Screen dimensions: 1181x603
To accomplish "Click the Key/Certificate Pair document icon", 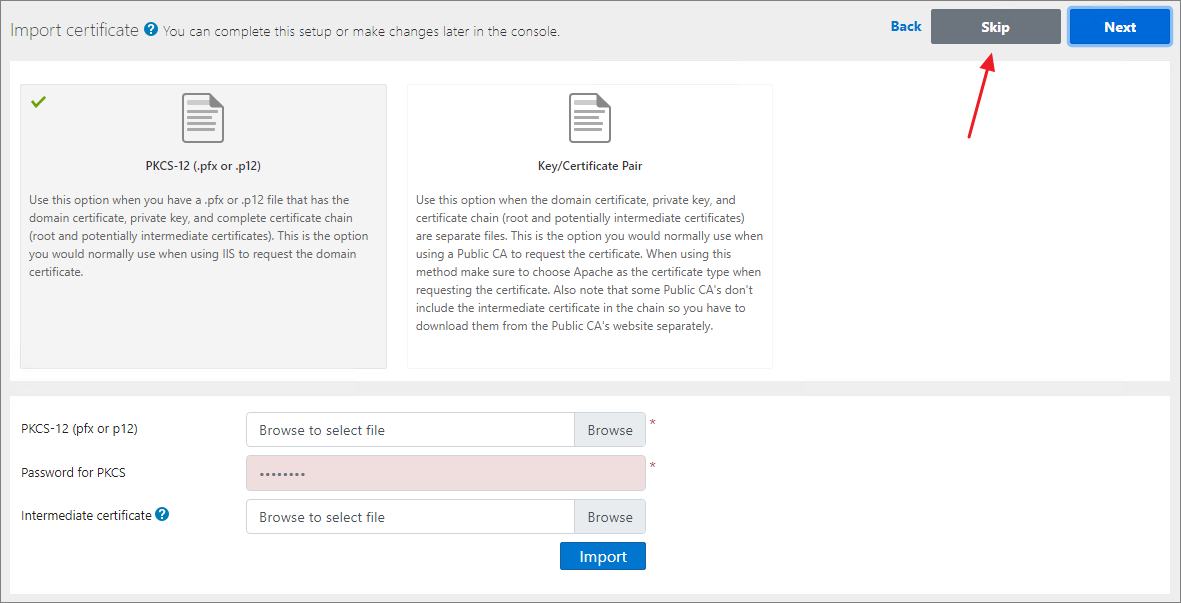I will 590,118.
